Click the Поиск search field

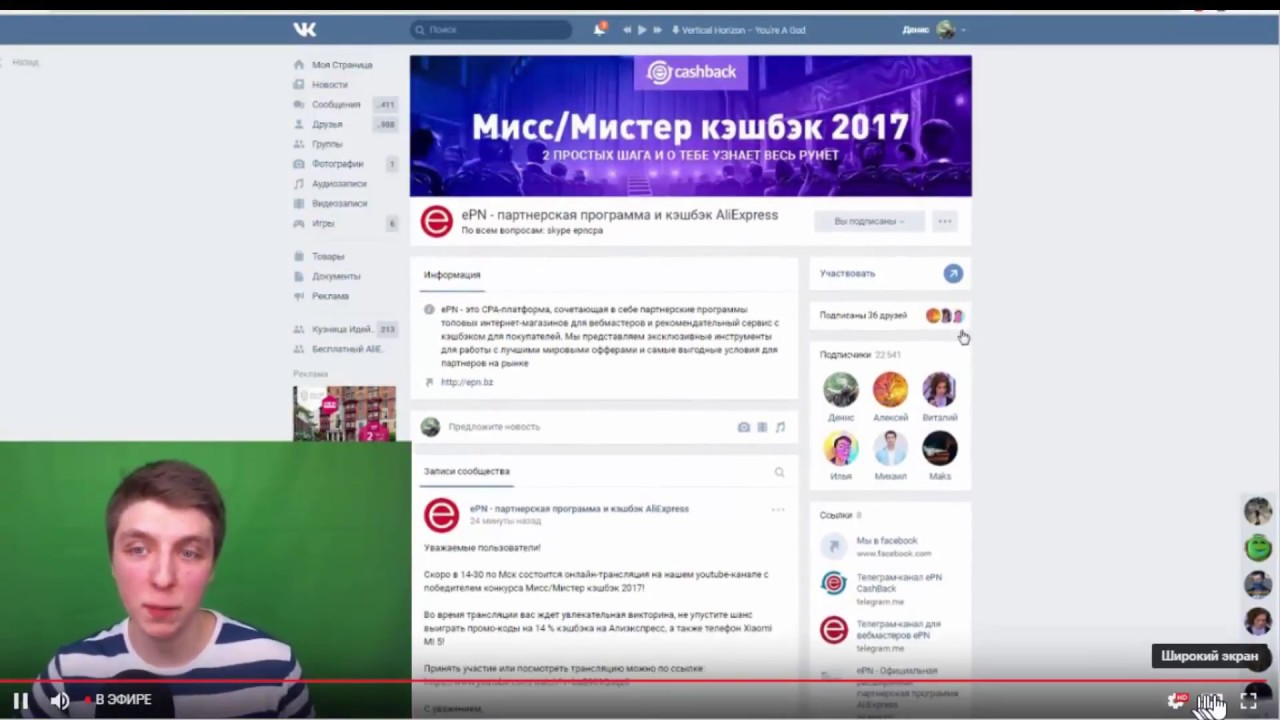(x=492, y=30)
